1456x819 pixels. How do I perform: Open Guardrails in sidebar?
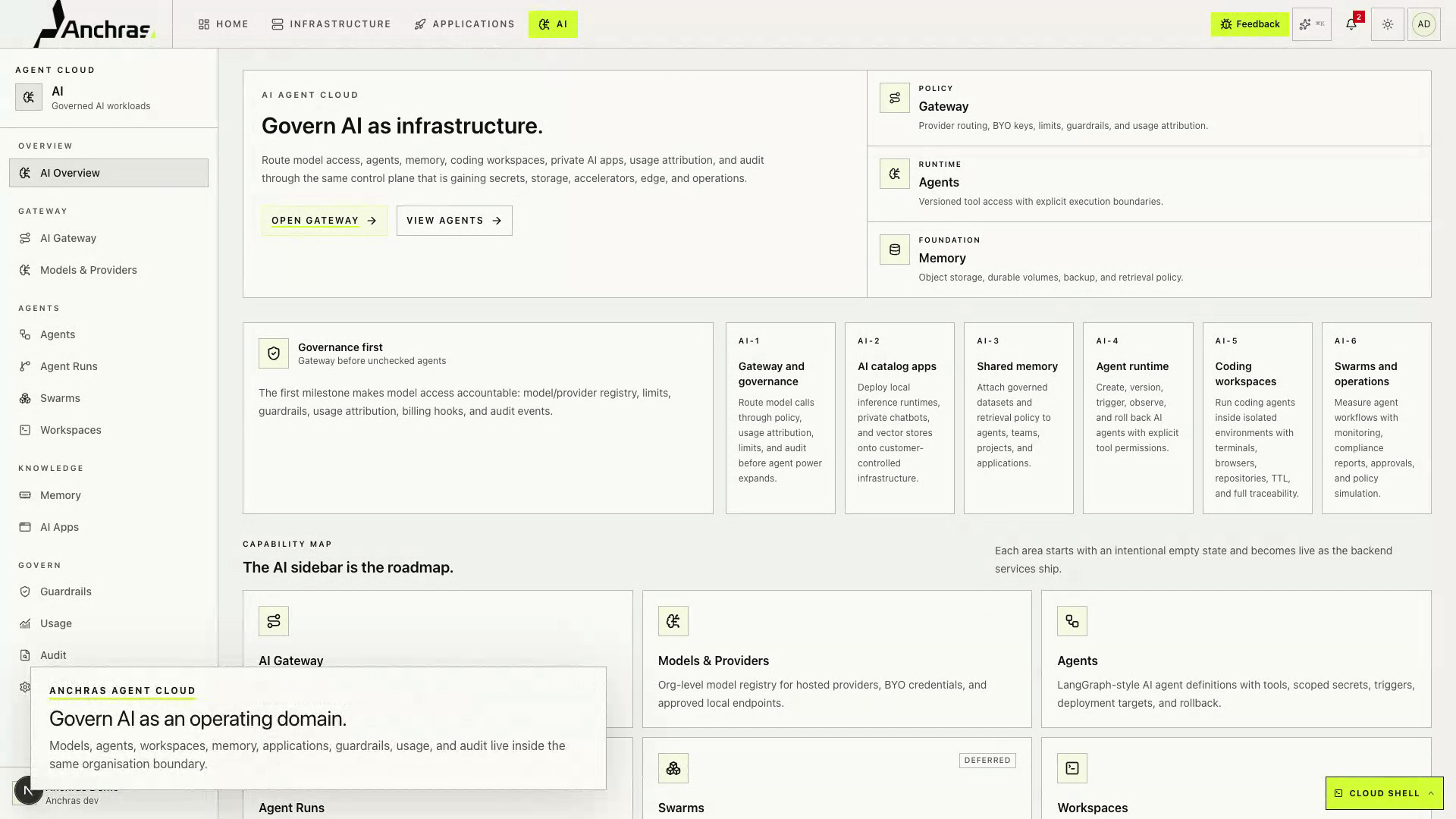[x=108, y=591]
